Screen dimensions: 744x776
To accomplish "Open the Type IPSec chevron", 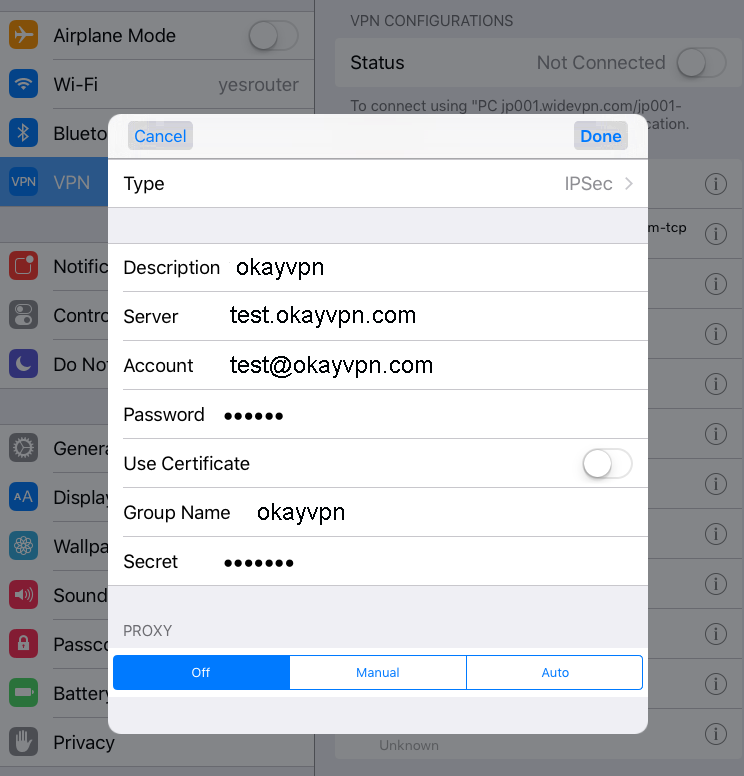I will pos(629,184).
